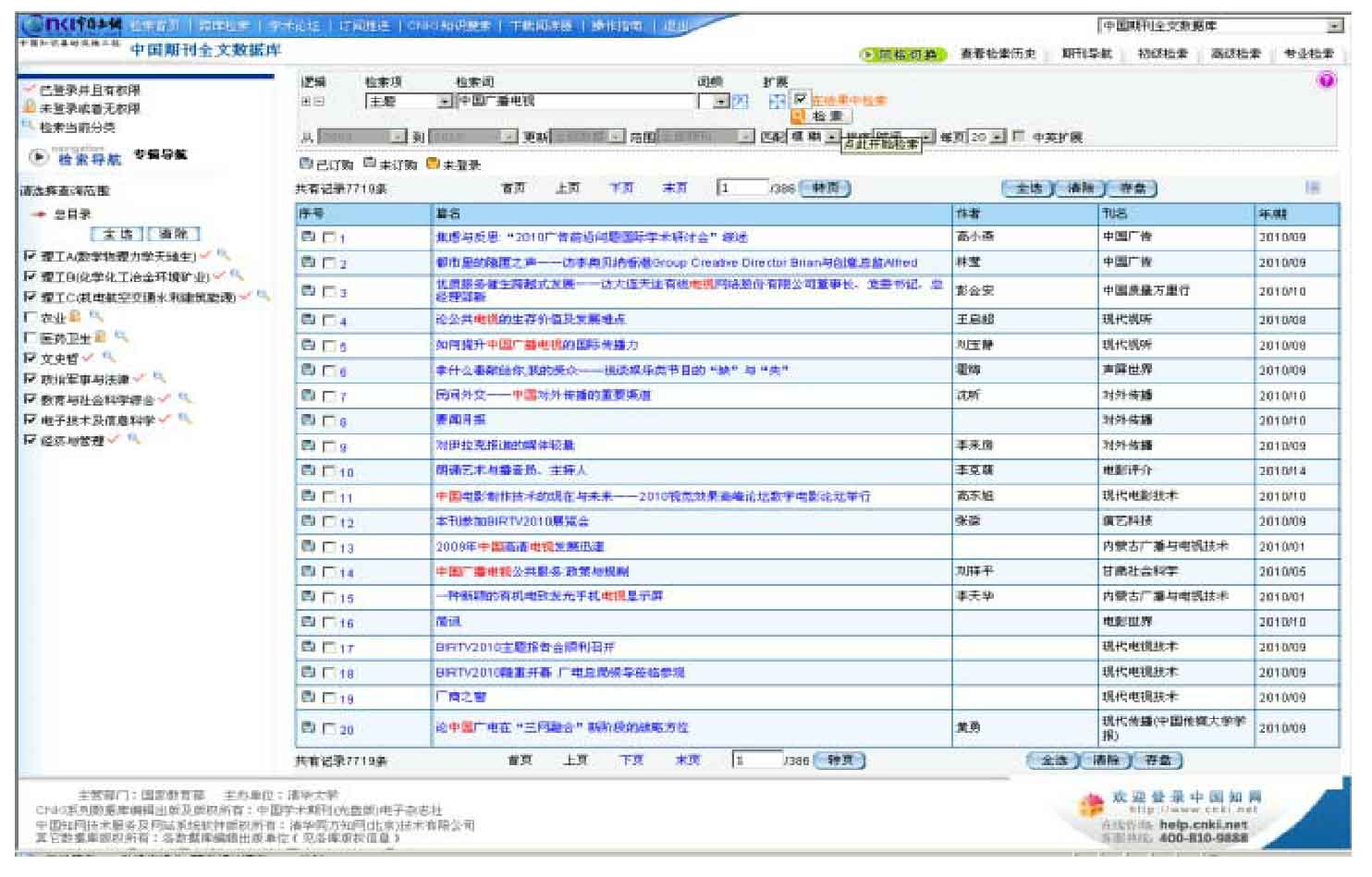Click the magnifier icon beside 电子技术及信息科学

pyautogui.click(x=185, y=419)
